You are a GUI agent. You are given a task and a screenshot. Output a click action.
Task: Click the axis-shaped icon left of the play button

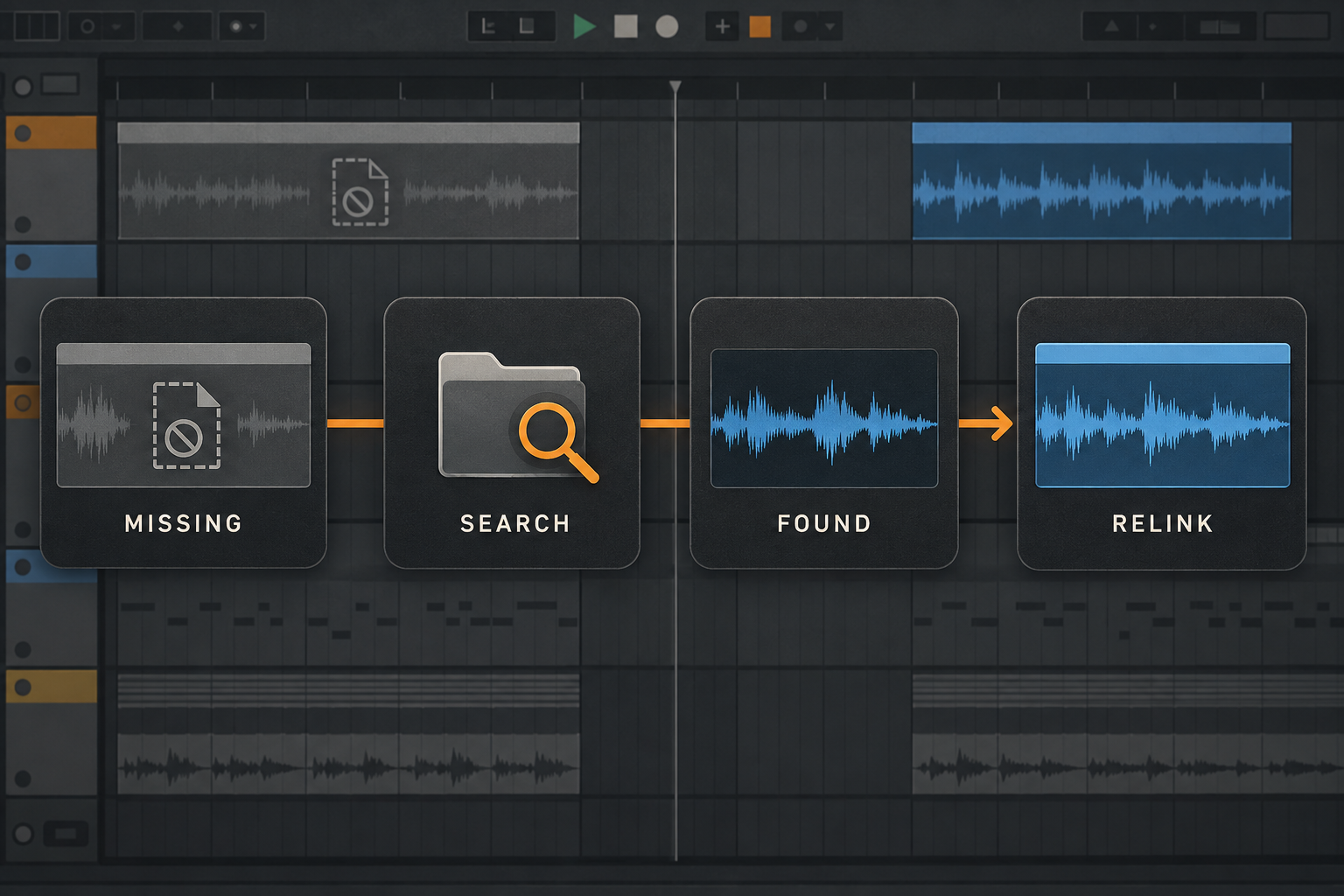coord(489,27)
